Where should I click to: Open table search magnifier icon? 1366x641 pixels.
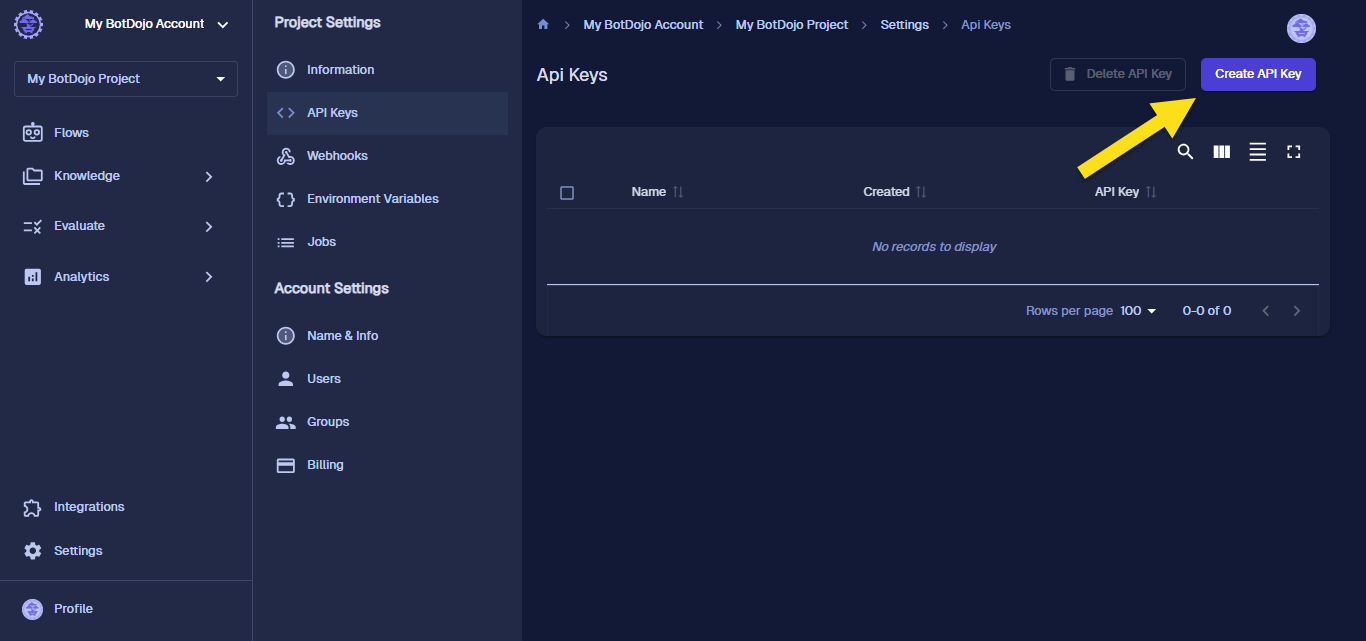coord(1185,152)
